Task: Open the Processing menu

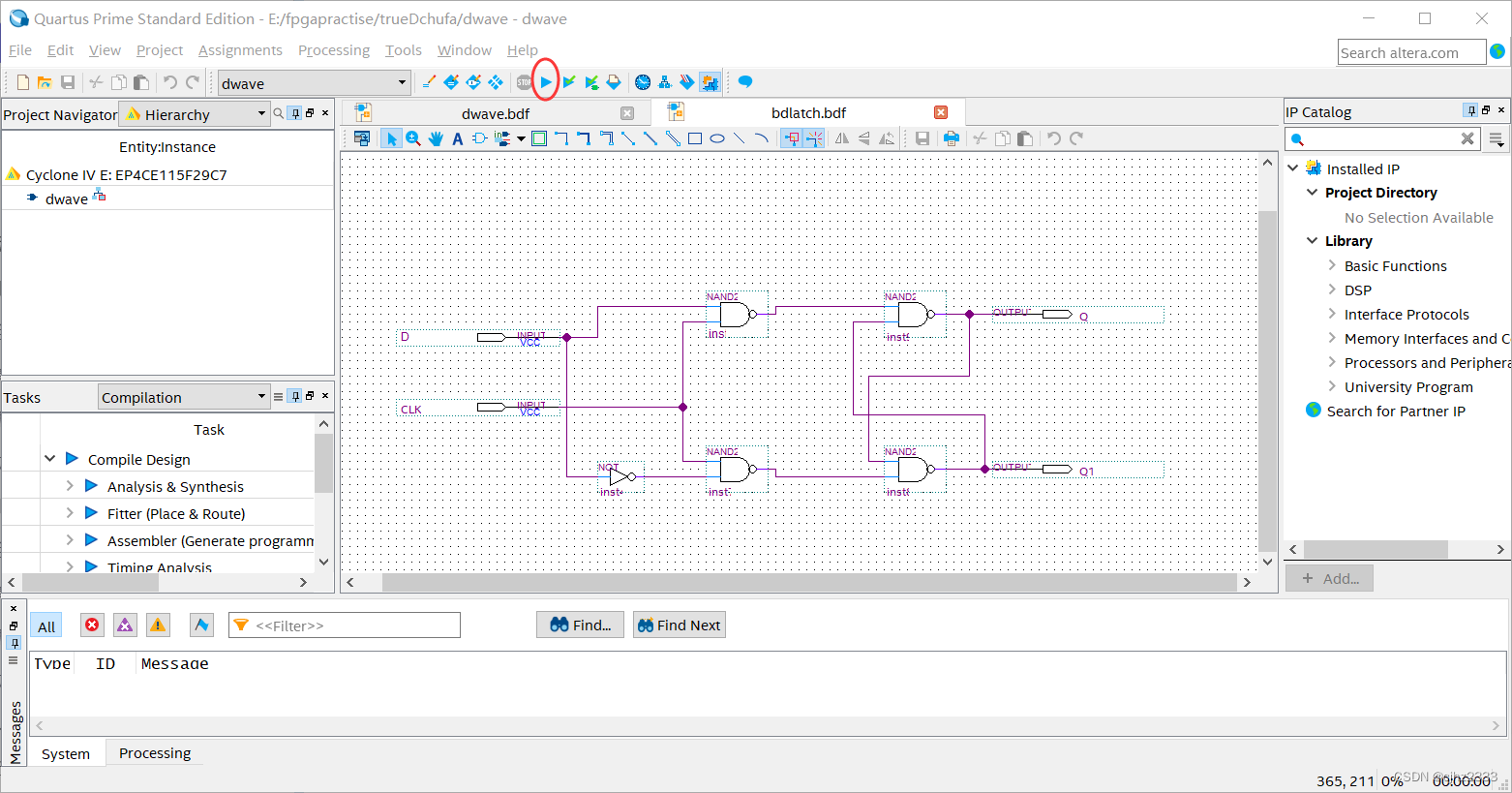Action: [x=334, y=50]
